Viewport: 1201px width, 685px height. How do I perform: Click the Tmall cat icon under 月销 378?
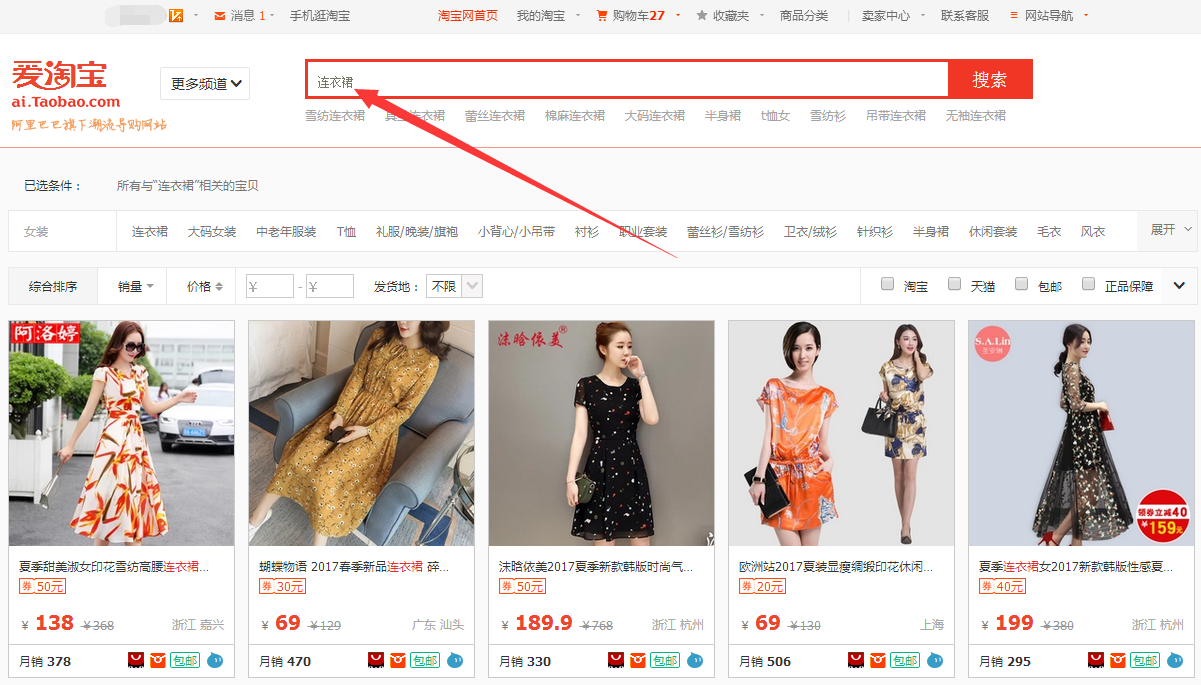[x=136, y=660]
